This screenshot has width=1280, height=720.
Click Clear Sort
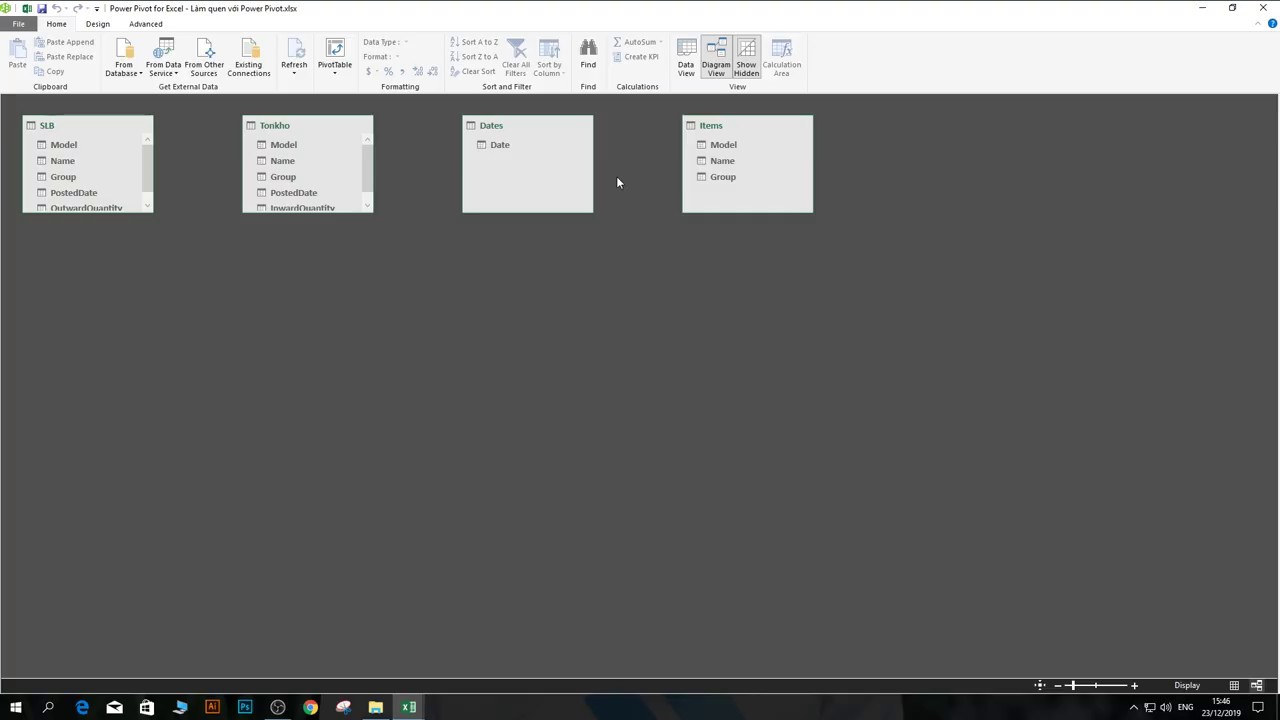(473, 72)
